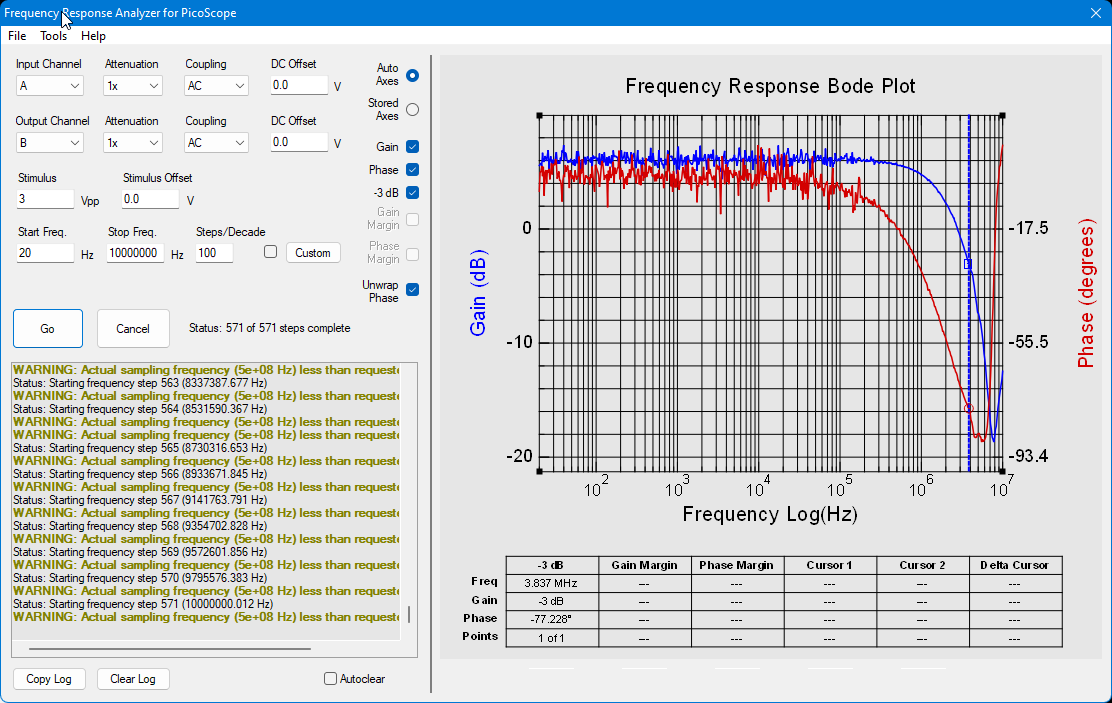
Task: Open the Help menu
Action: 93,35
